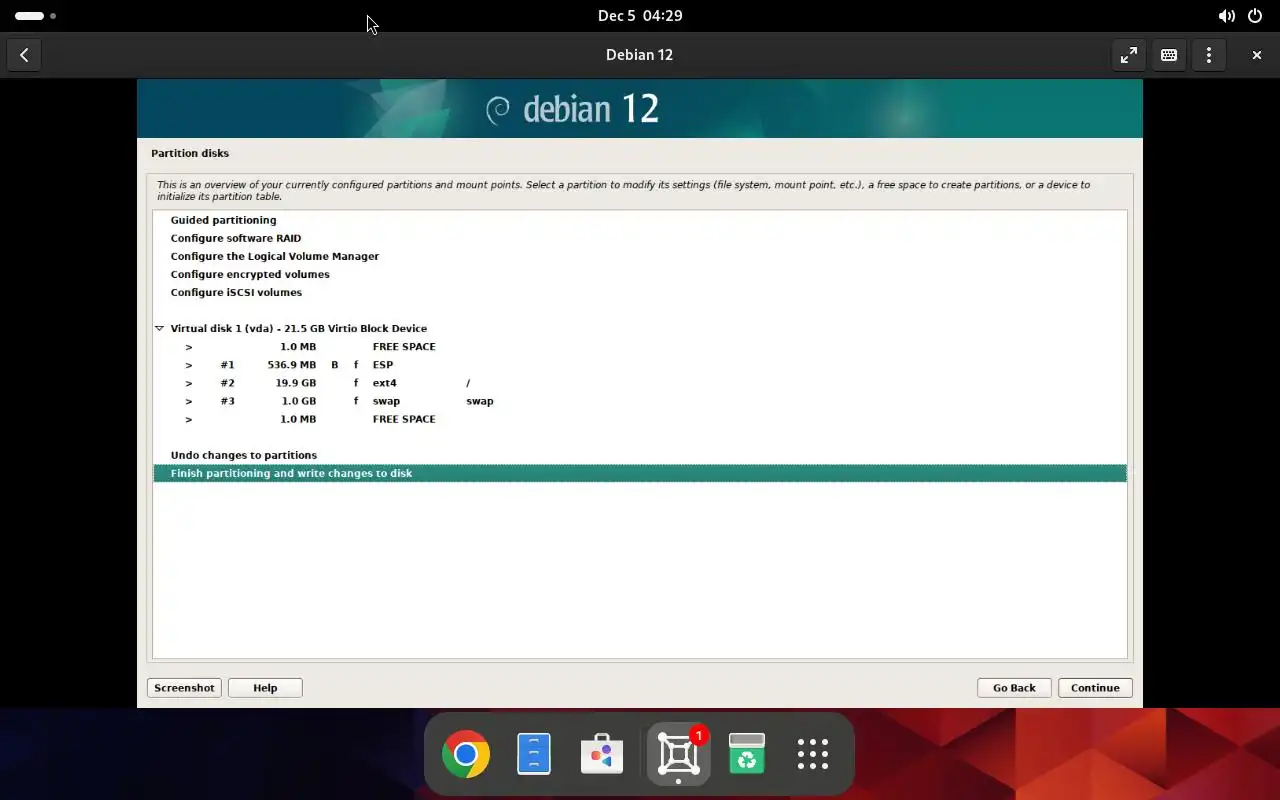Select Virtual disk 1 (vda) device row
Screen dimensions: 1280x800
point(640,328)
